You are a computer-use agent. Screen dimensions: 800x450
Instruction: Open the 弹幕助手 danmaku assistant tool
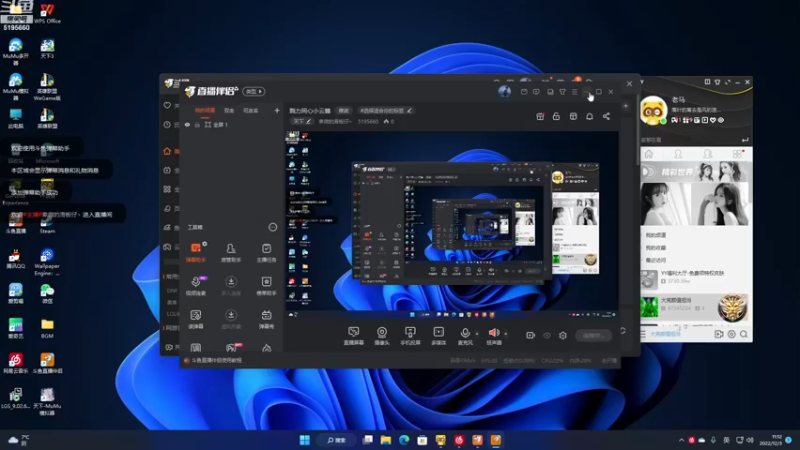coord(196,253)
